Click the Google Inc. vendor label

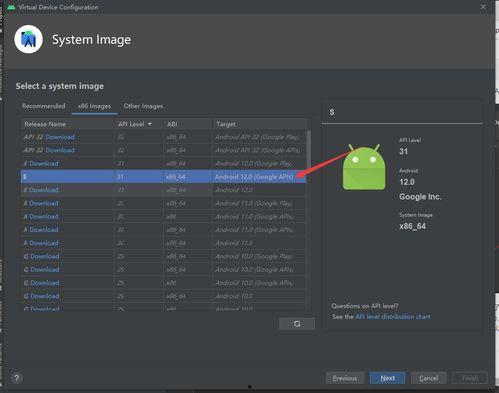(420, 197)
